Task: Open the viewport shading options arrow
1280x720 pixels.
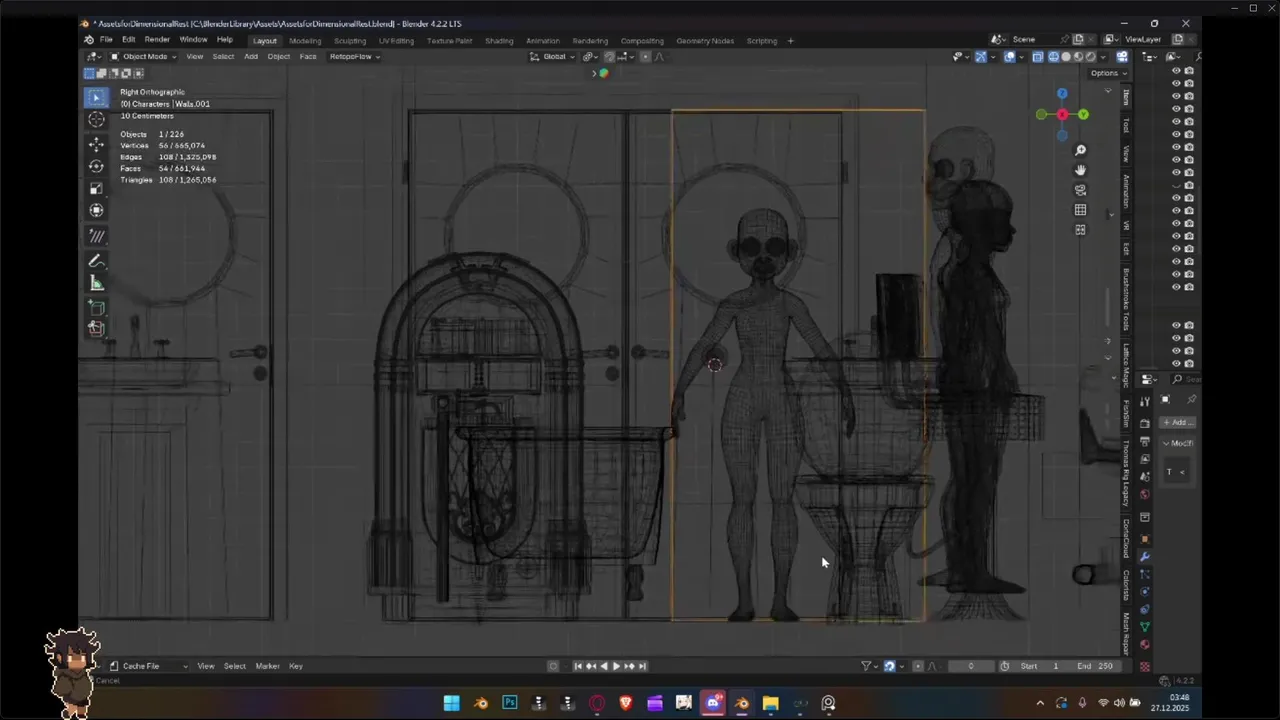Action: [x=1103, y=57]
